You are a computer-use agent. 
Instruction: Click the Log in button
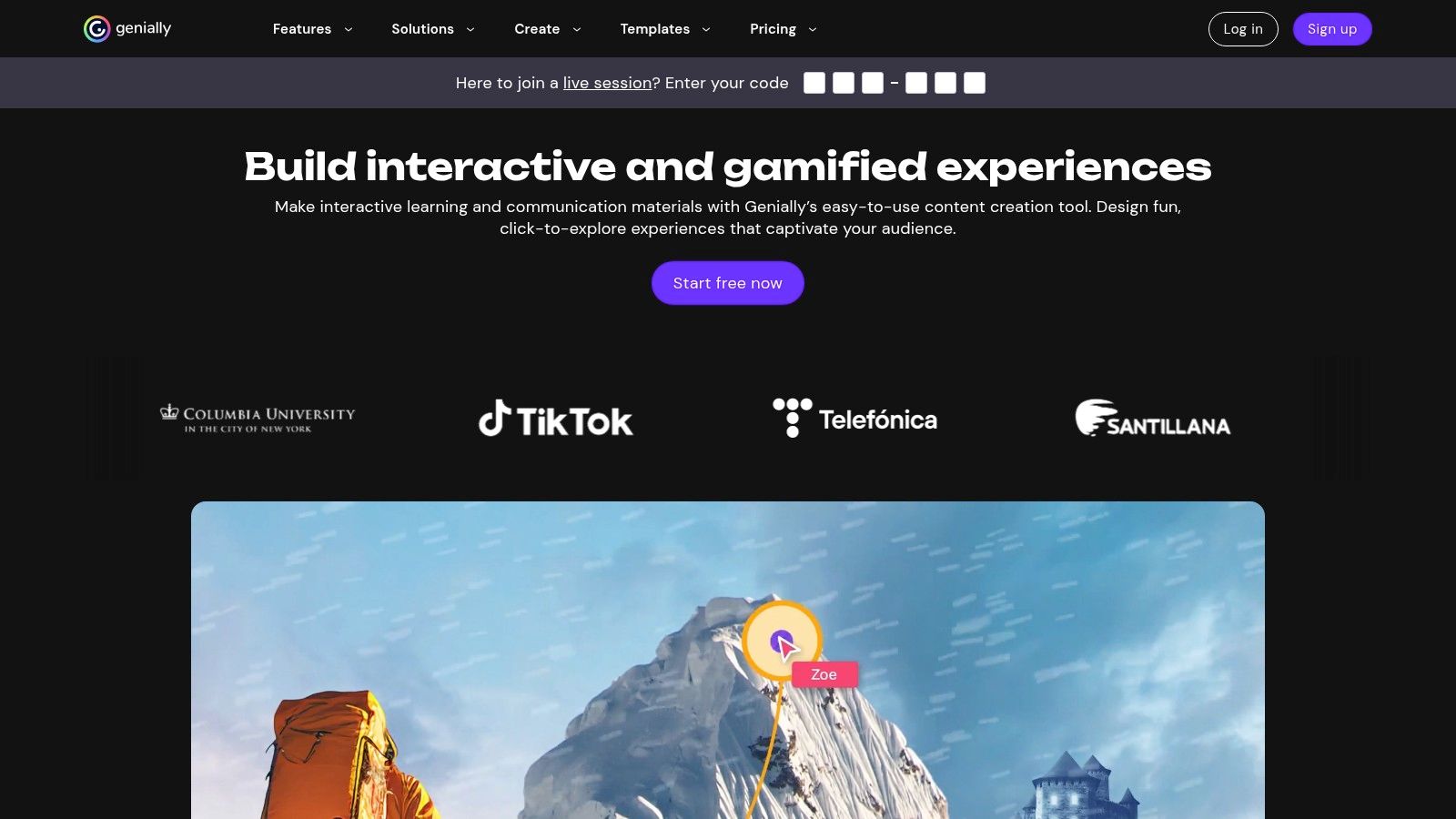tap(1243, 29)
